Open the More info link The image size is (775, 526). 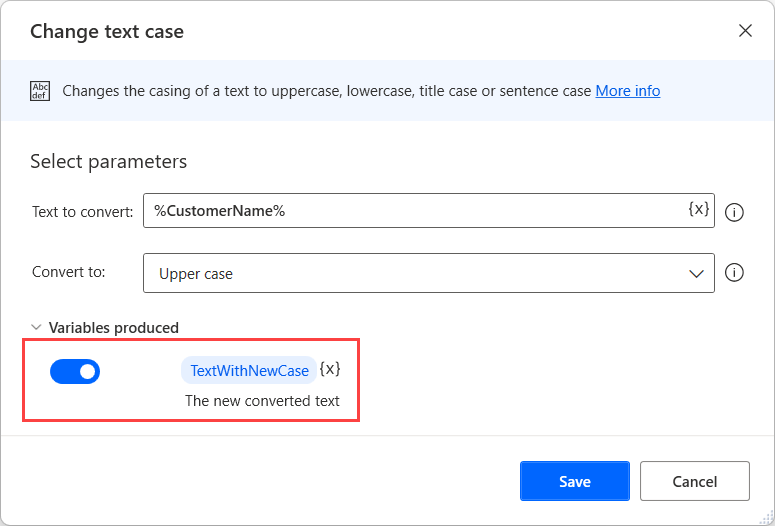point(628,91)
